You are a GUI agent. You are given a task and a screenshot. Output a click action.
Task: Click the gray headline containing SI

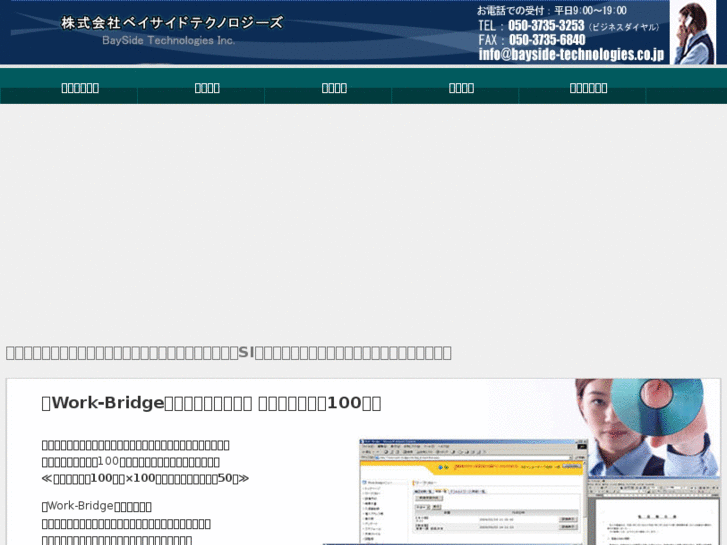pyautogui.click(x=229, y=353)
